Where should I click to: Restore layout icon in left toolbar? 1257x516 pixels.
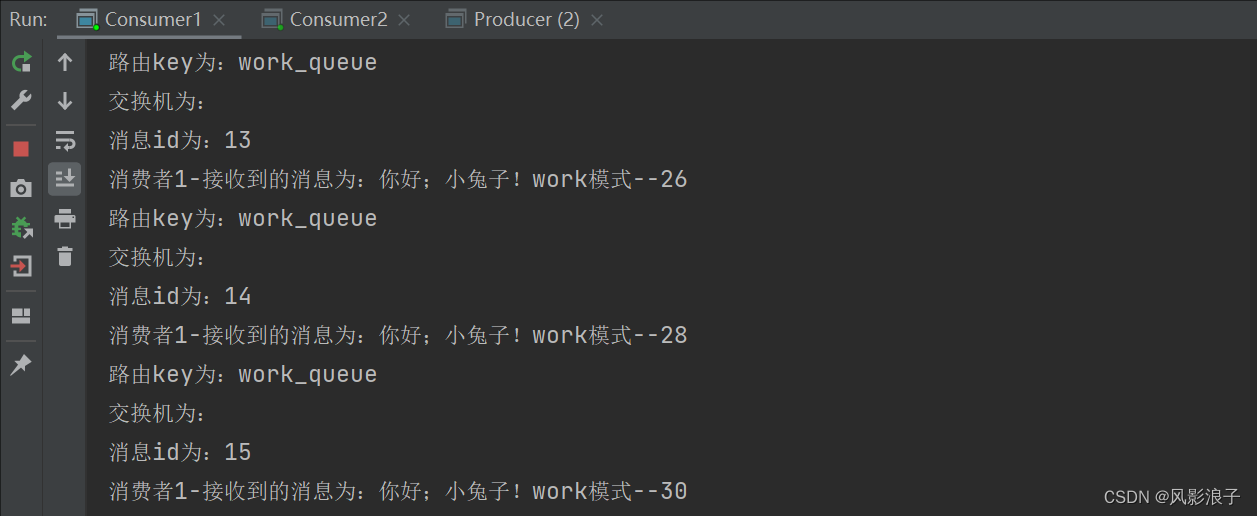pyautogui.click(x=21, y=316)
